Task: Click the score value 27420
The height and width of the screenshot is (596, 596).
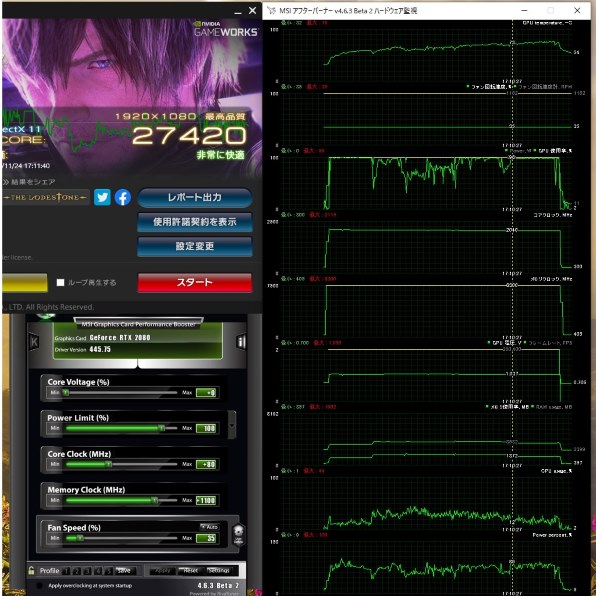Action: [189, 136]
